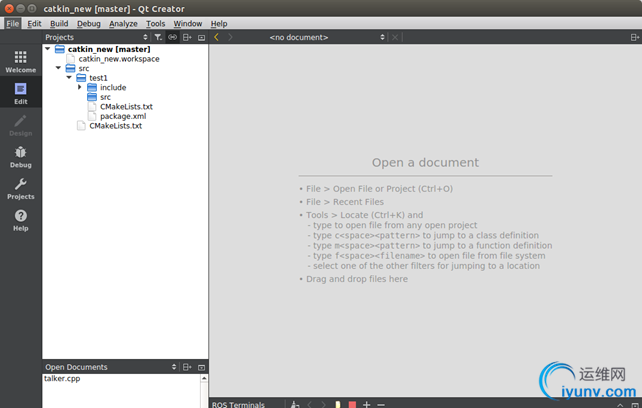The width and height of the screenshot is (642, 408).
Task: Close the Open Documents panel
Action: tap(201, 367)
